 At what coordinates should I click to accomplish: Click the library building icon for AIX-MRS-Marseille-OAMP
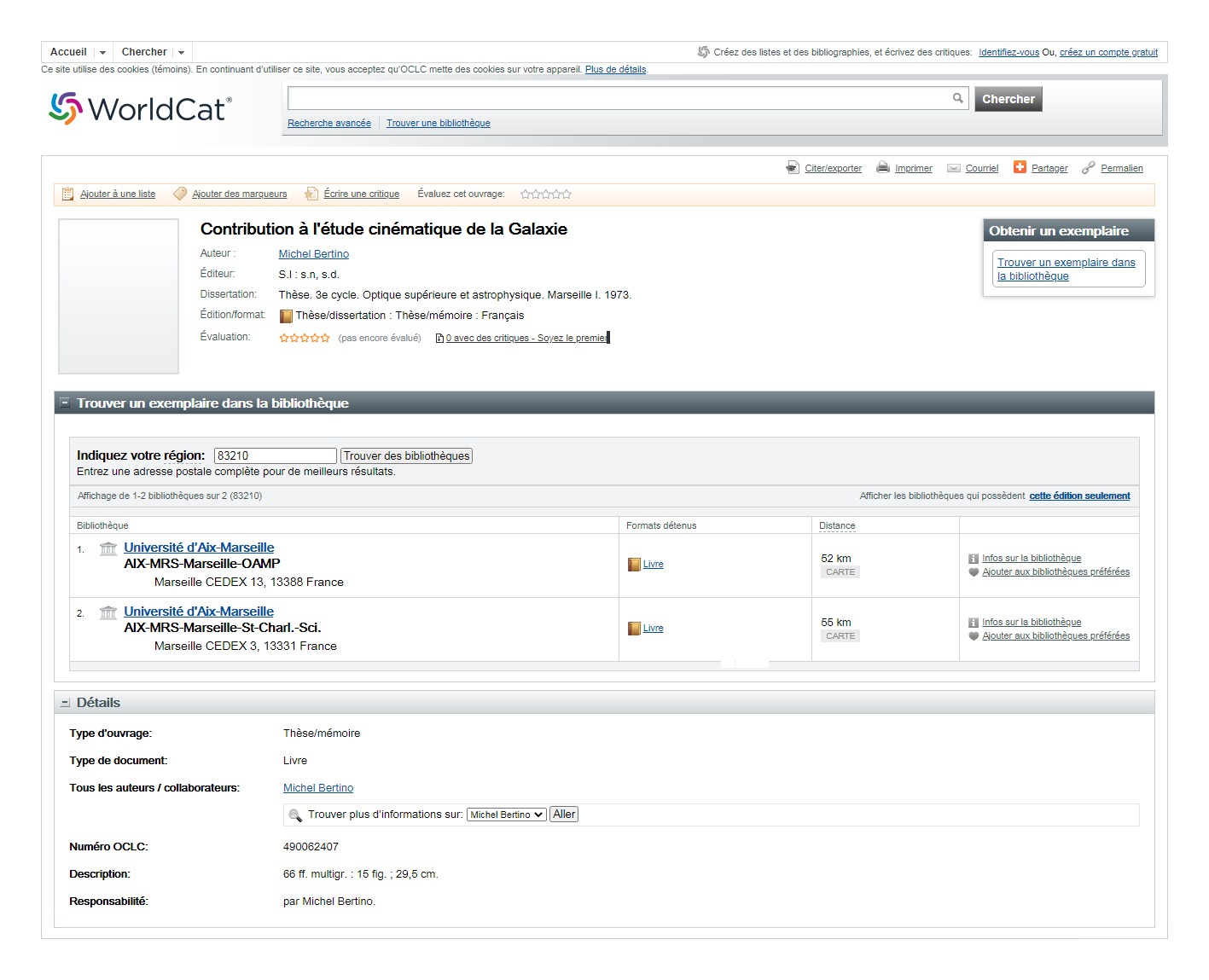click(x=108, y=548)
